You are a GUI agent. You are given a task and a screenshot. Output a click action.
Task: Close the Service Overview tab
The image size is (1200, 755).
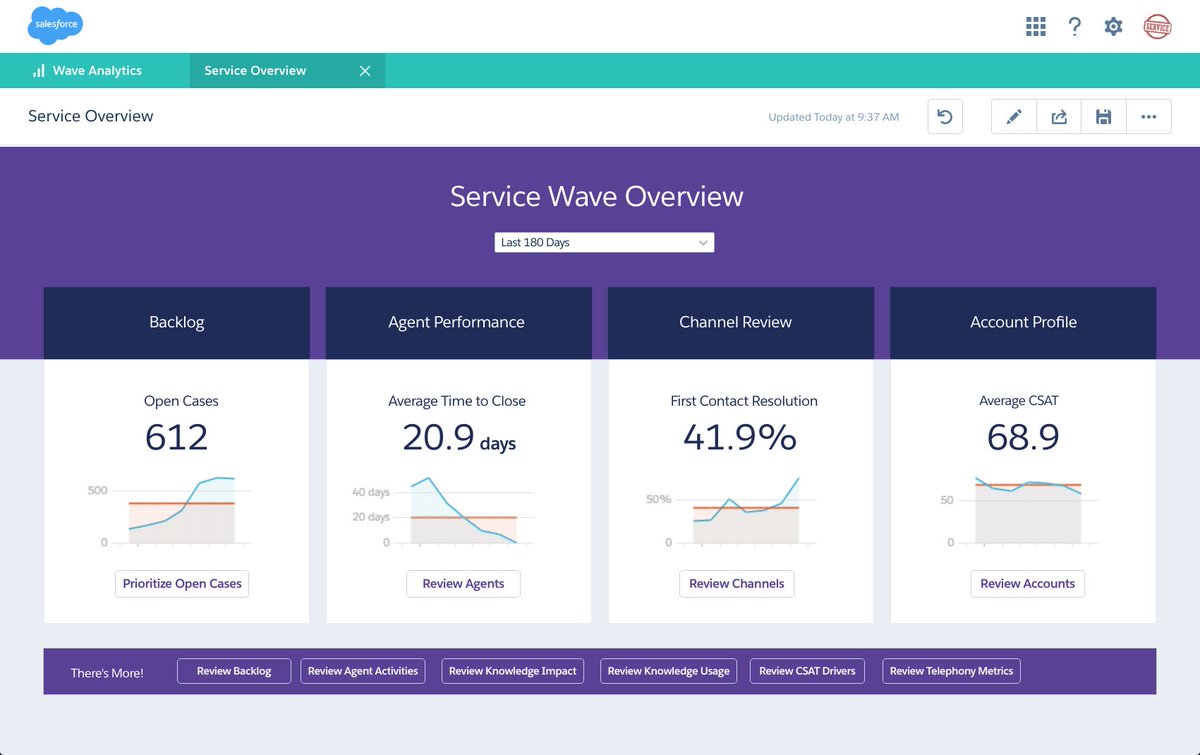coord(365,71)
